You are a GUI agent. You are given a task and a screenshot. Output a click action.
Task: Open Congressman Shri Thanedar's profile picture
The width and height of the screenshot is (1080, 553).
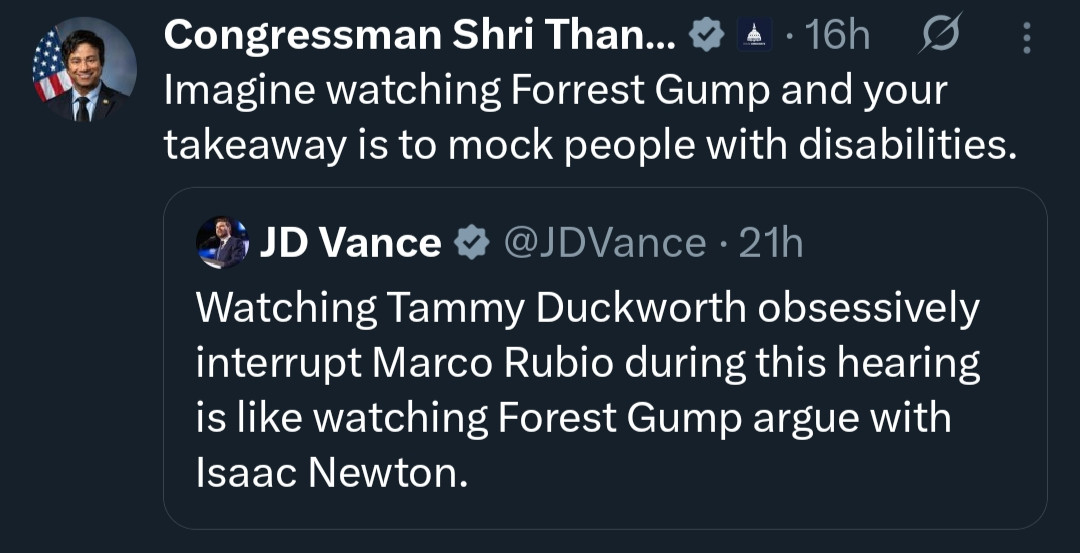tap(84, 71)
